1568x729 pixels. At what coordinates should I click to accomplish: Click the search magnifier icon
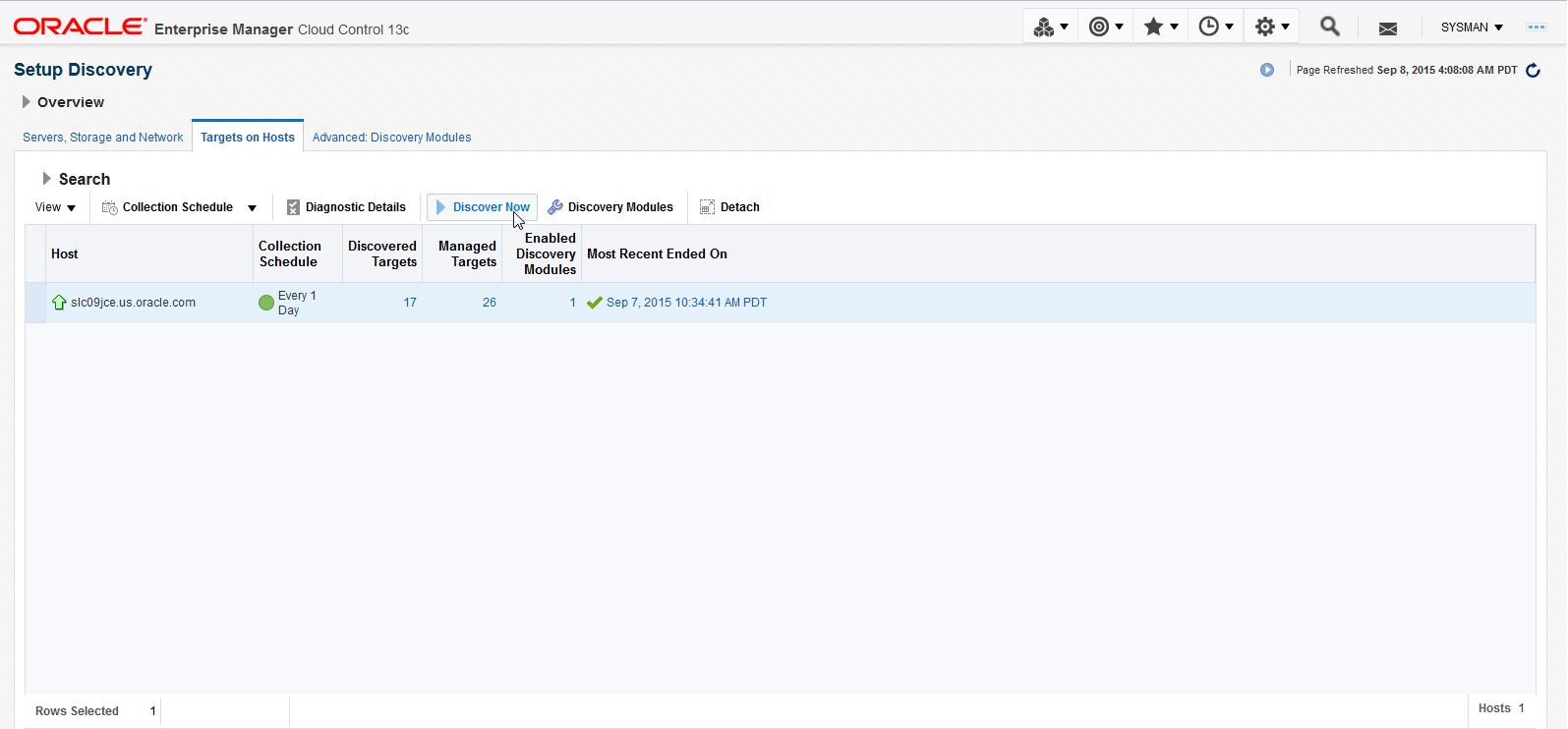point(1330,27)
